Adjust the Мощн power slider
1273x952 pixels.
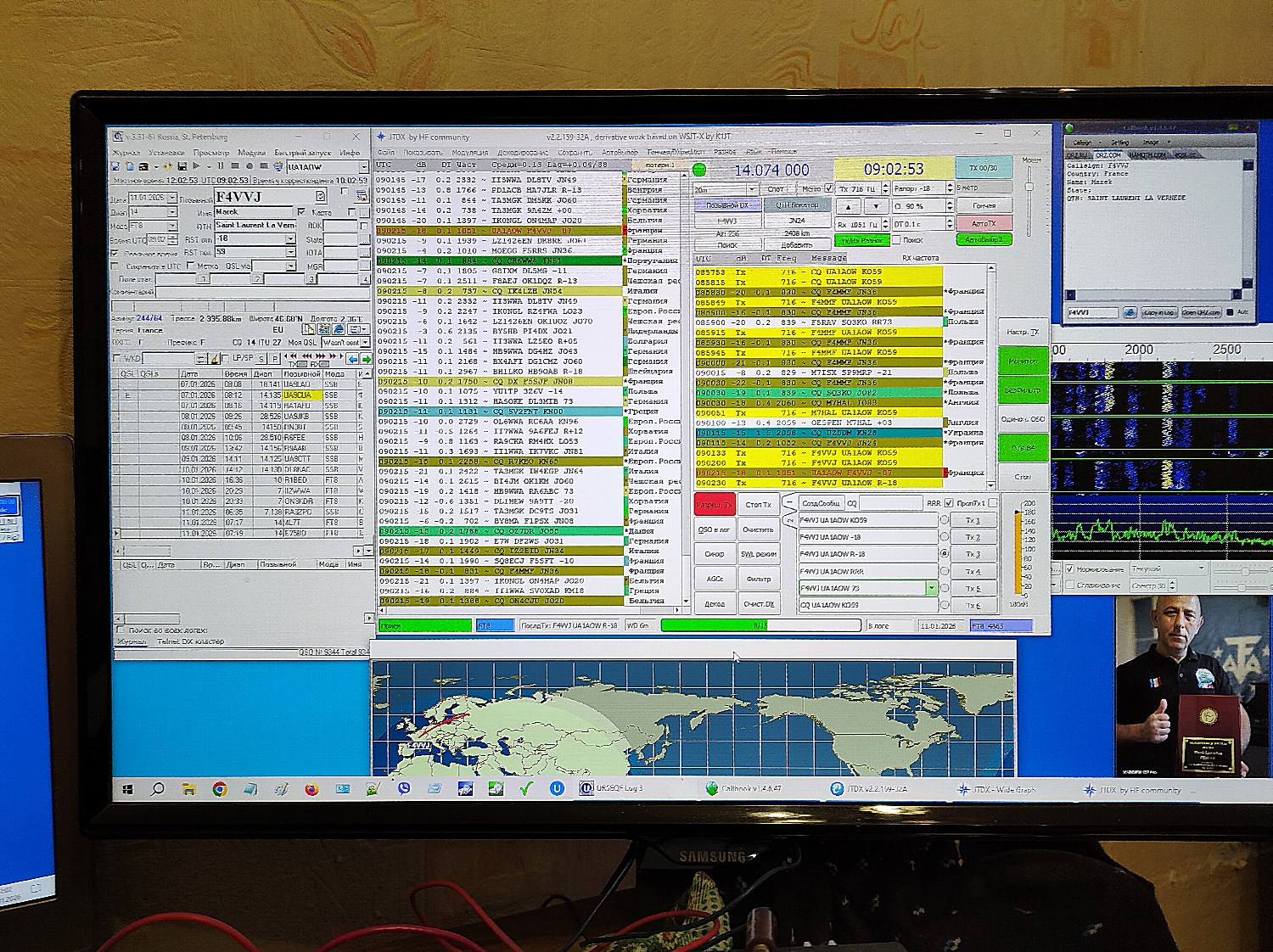tap(1029, 185)
